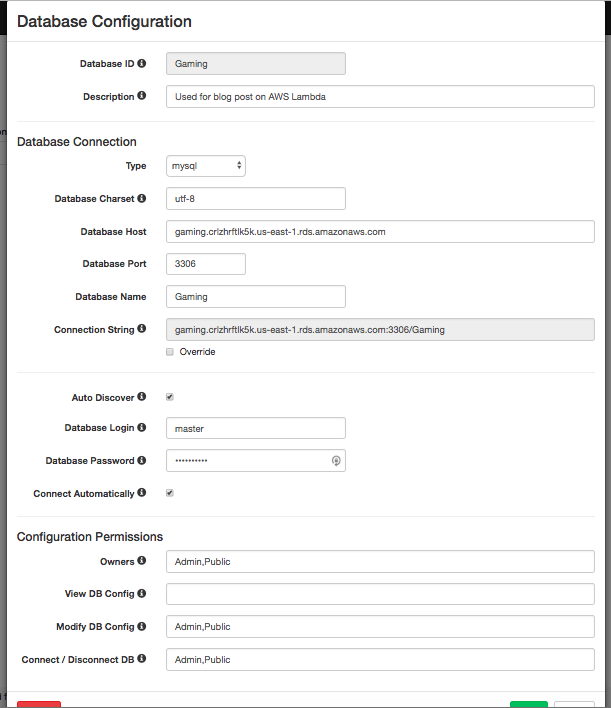Image resolution: width=611 pixels, height=708 pixels.
Task: Open the database Type dropdown showing mysql
Action: 206,166
